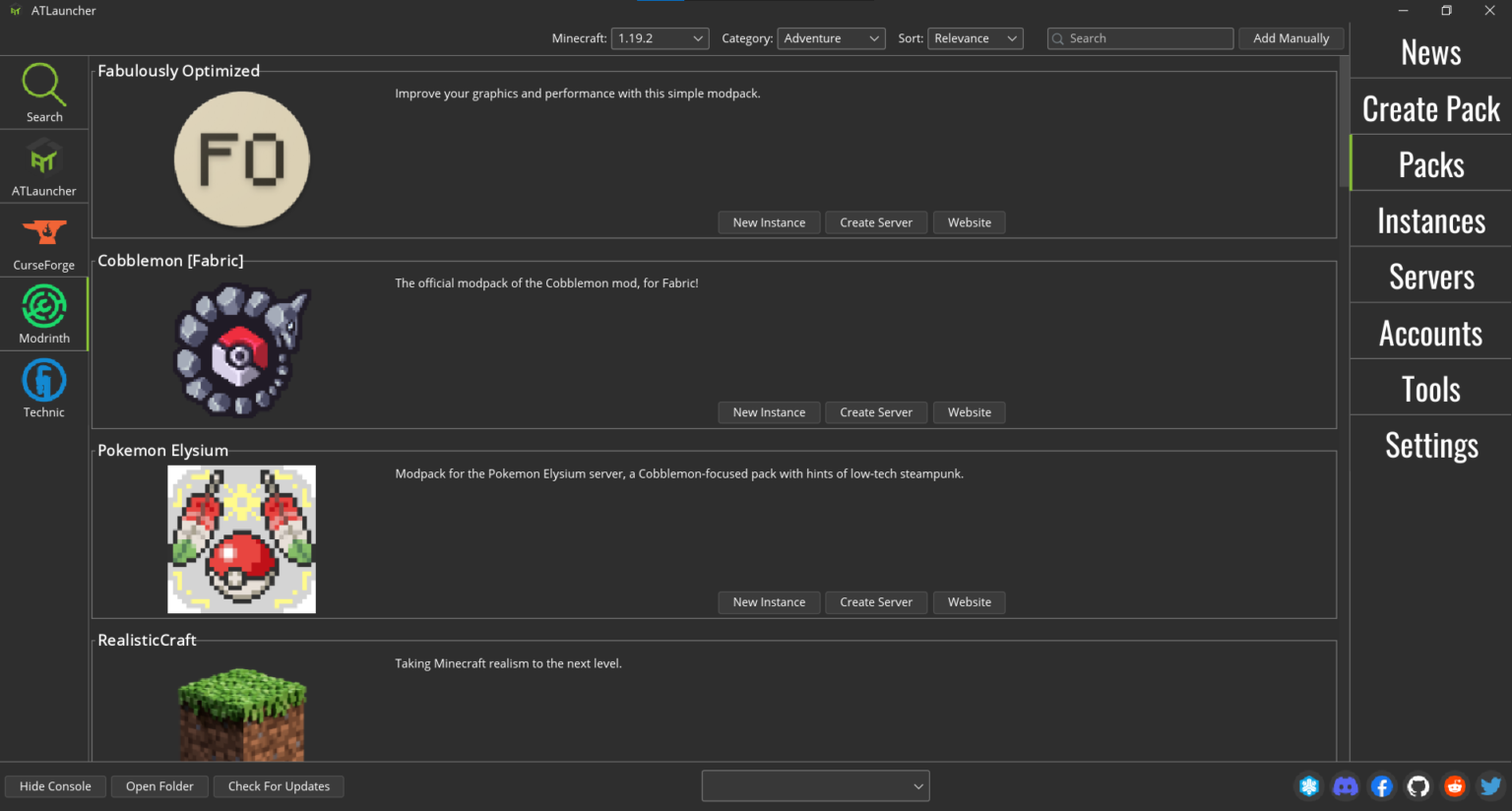
Task: Open the Minecraft version dropdown
Action: [660, 37]
